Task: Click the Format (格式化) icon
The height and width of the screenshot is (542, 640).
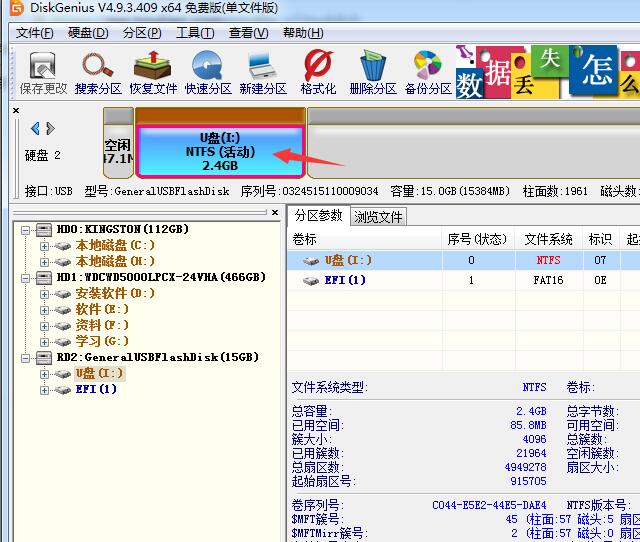Action: click(x=318, y=73)
